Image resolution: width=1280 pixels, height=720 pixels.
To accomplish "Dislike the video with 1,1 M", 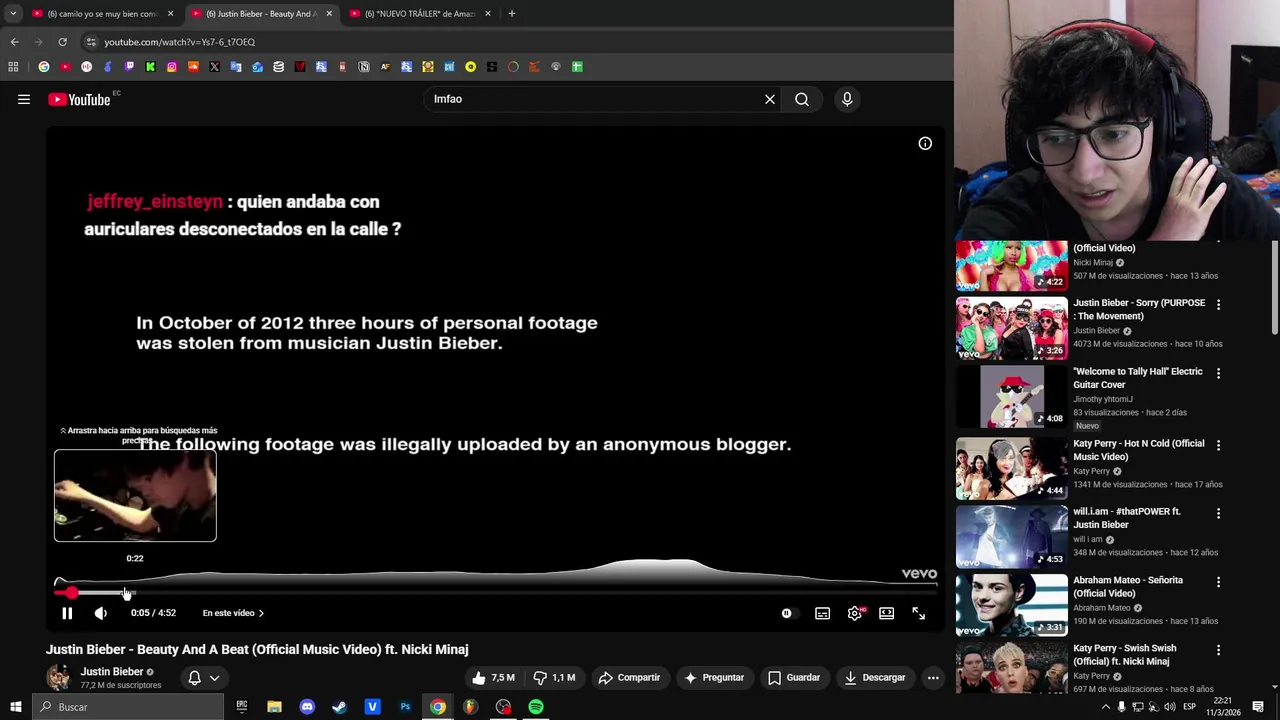I will [554, 678].
